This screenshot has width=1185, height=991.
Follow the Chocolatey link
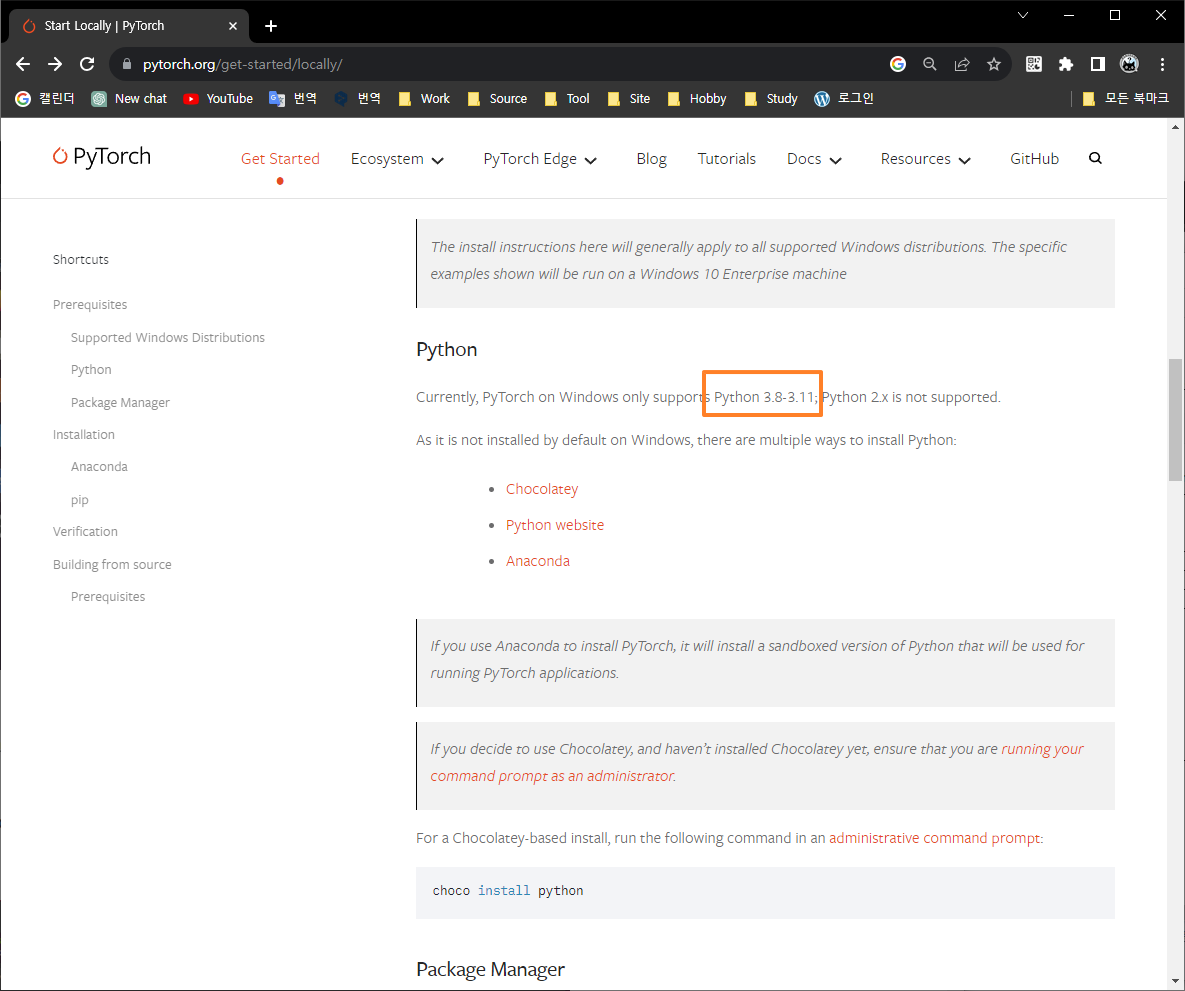point(542,489)
